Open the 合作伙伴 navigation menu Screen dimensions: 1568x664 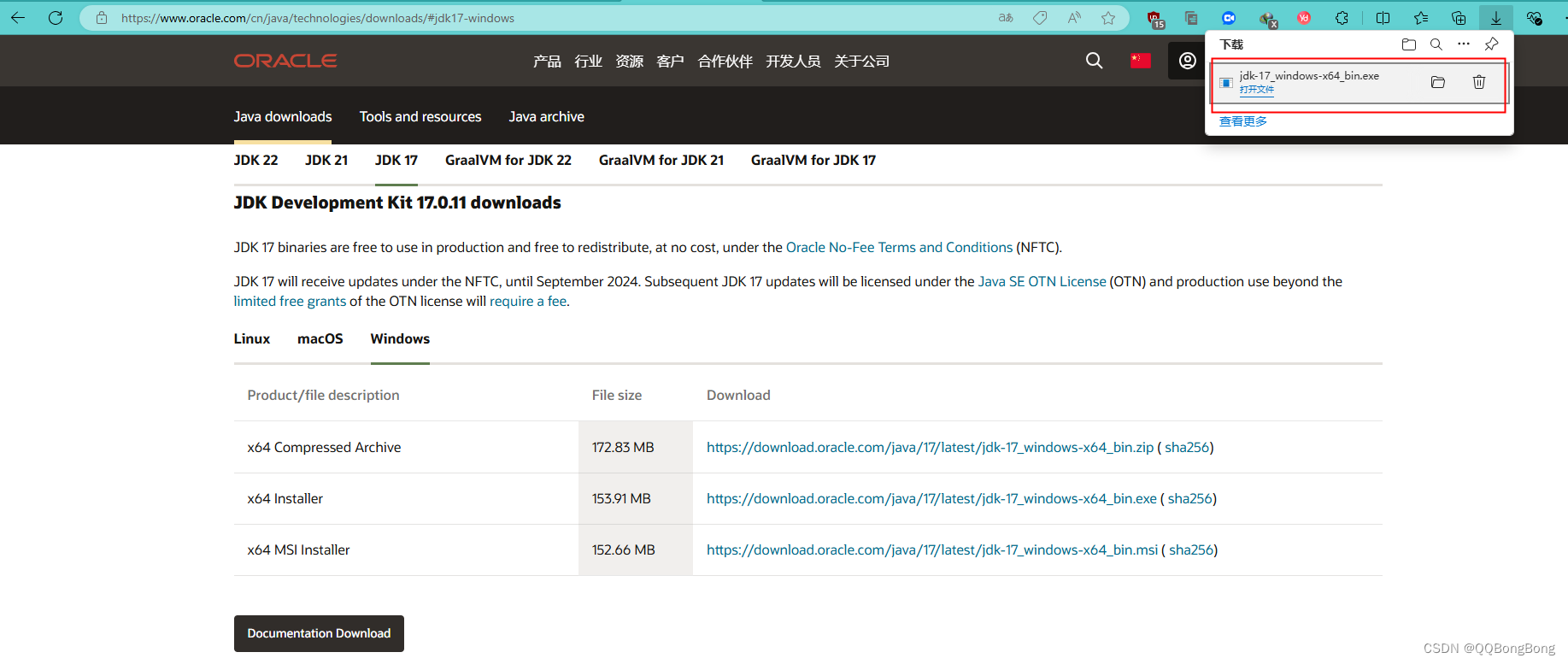(x=725, y=62)
